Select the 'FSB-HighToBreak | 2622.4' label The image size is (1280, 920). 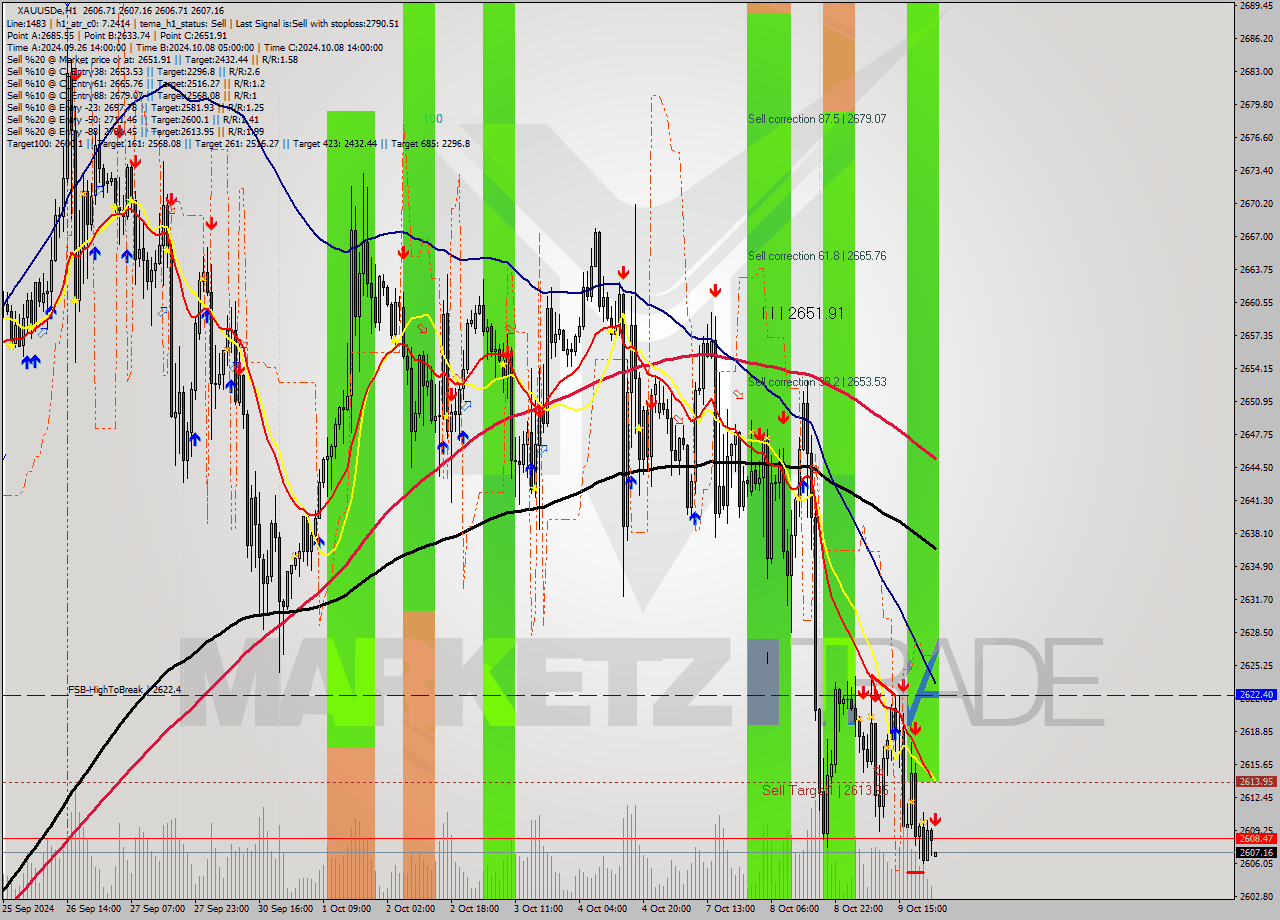click(x=125, y=690)
